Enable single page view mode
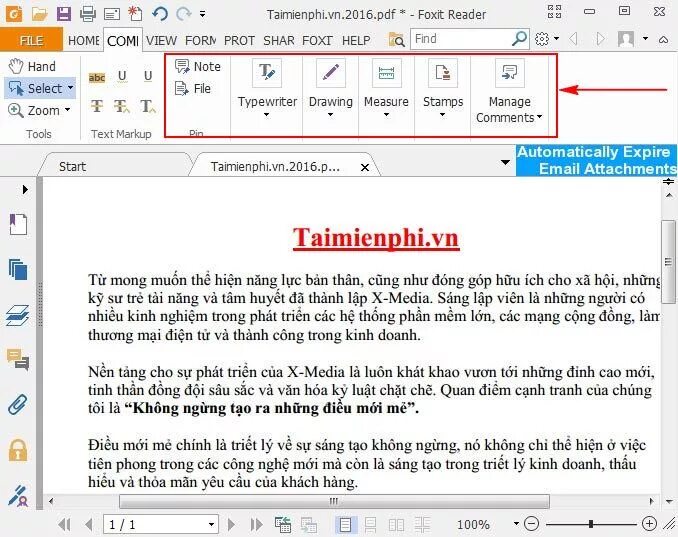 (345, 524)
